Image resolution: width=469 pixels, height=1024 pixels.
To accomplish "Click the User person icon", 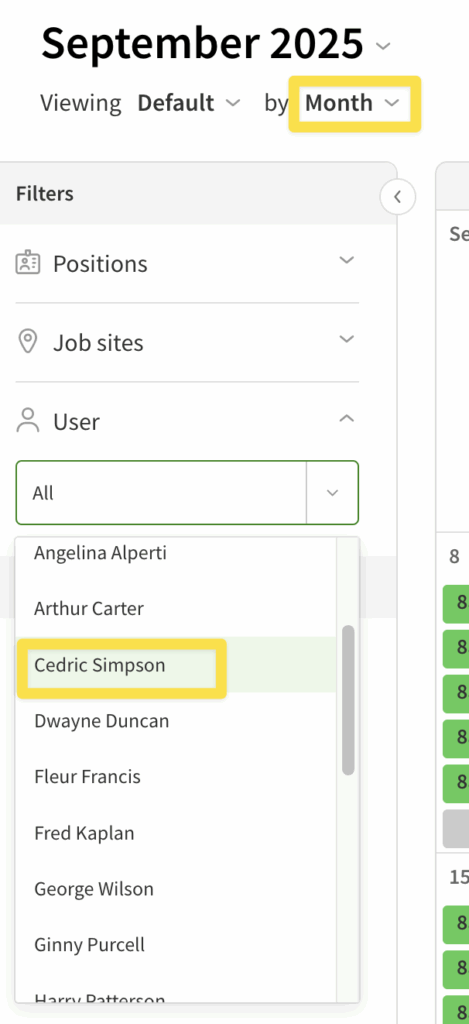I will 27,421.
